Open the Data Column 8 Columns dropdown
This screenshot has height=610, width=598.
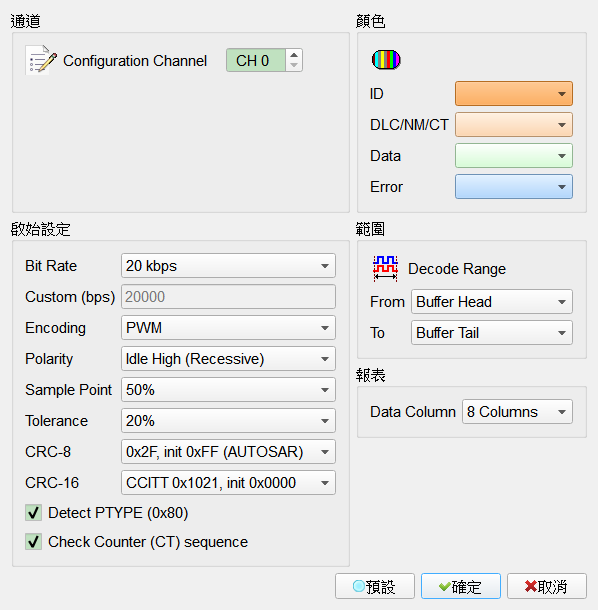(x=517, y=412)
